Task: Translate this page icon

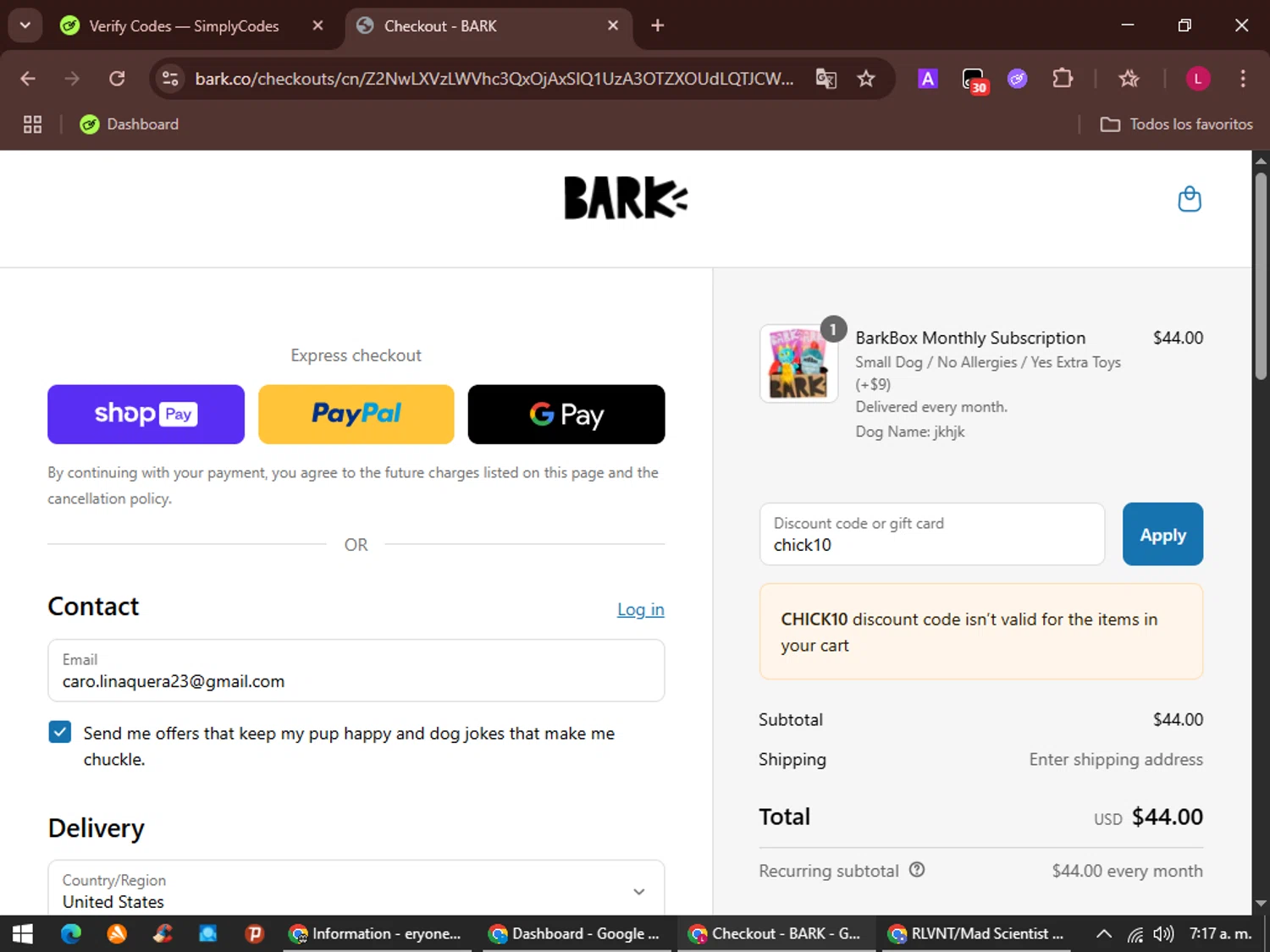Action: (x=825, y=79)
